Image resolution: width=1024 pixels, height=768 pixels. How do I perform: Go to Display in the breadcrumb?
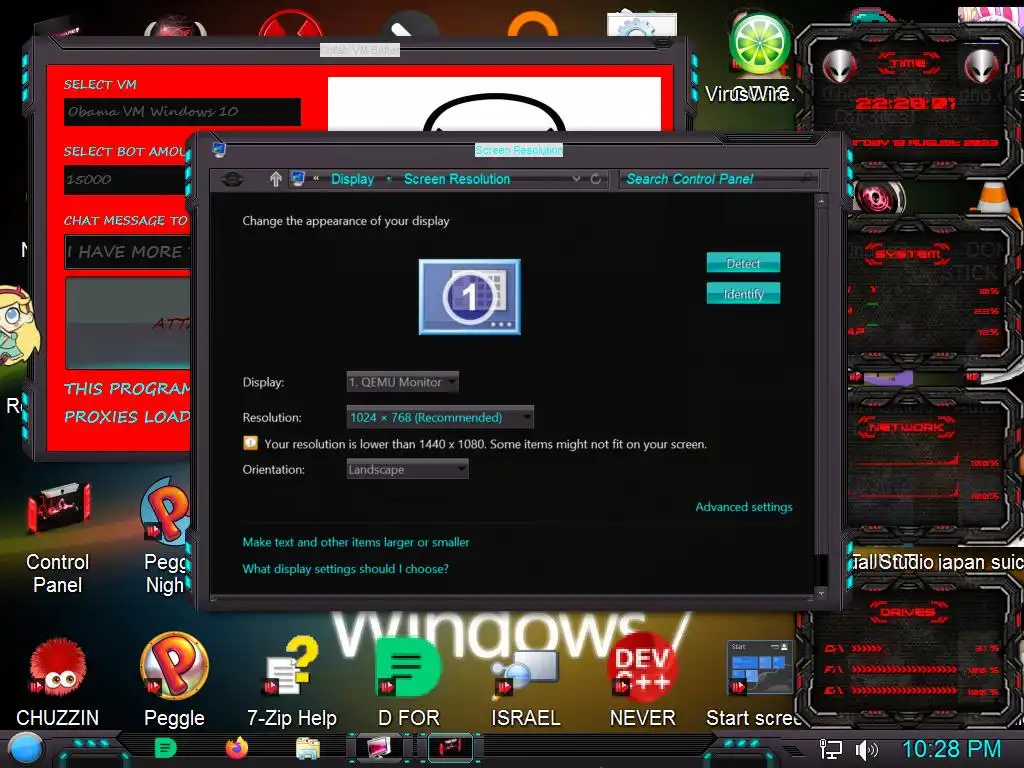click(352, 179)
